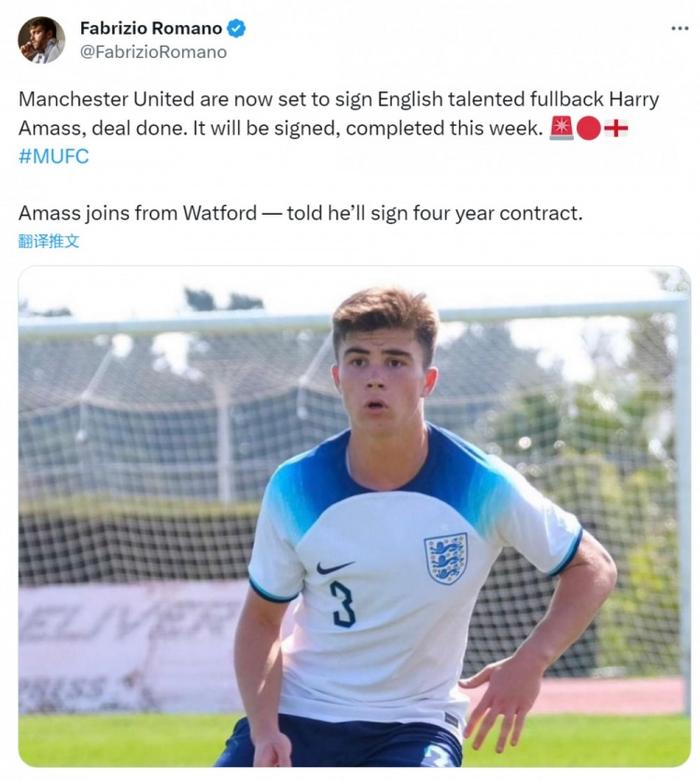Open the three-dot more options menu
700x781 pixels.
click(679, 29)
